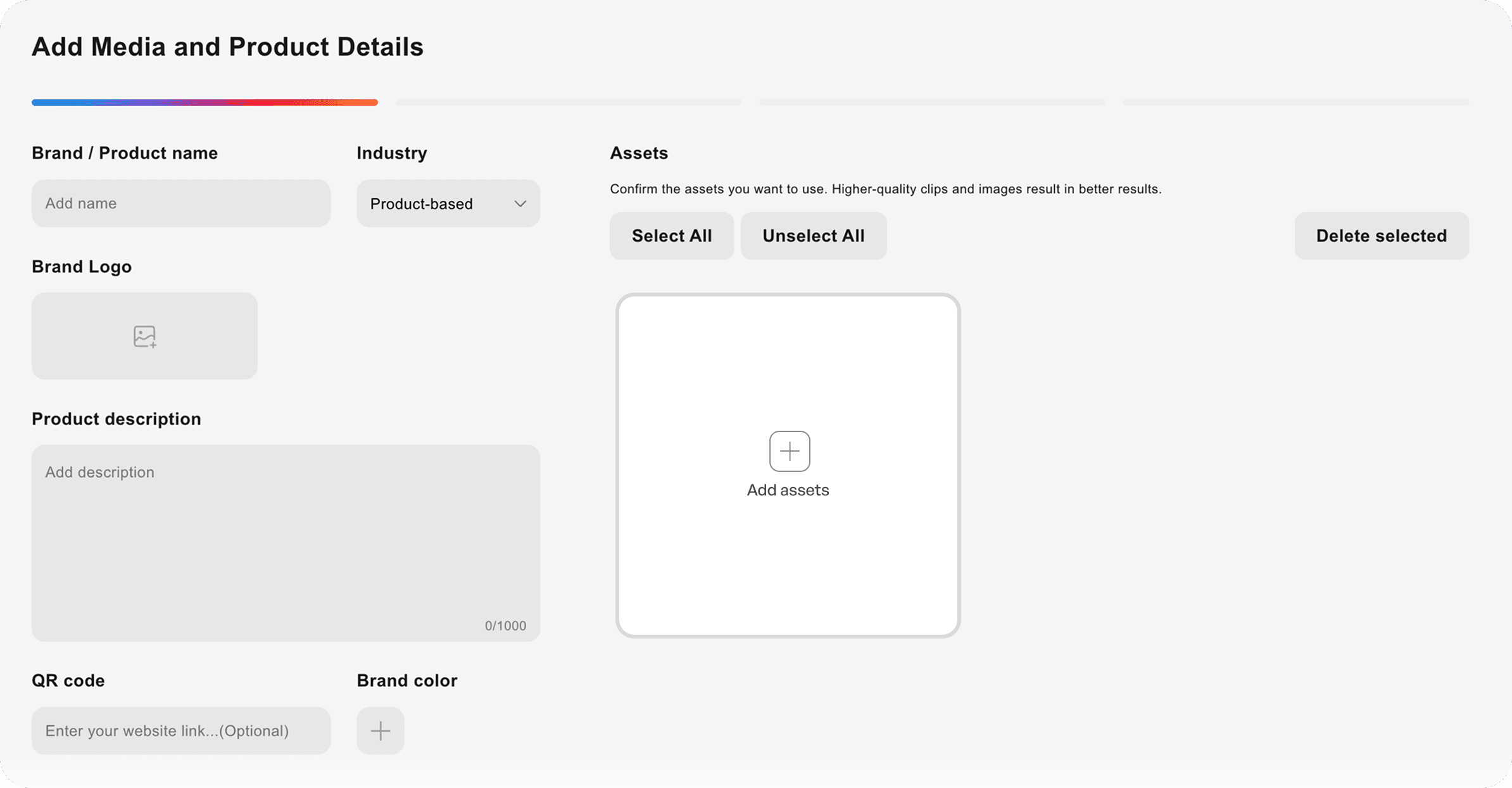
Task: Click the first gradient-colored progress step bar
Action: [205, 102]
